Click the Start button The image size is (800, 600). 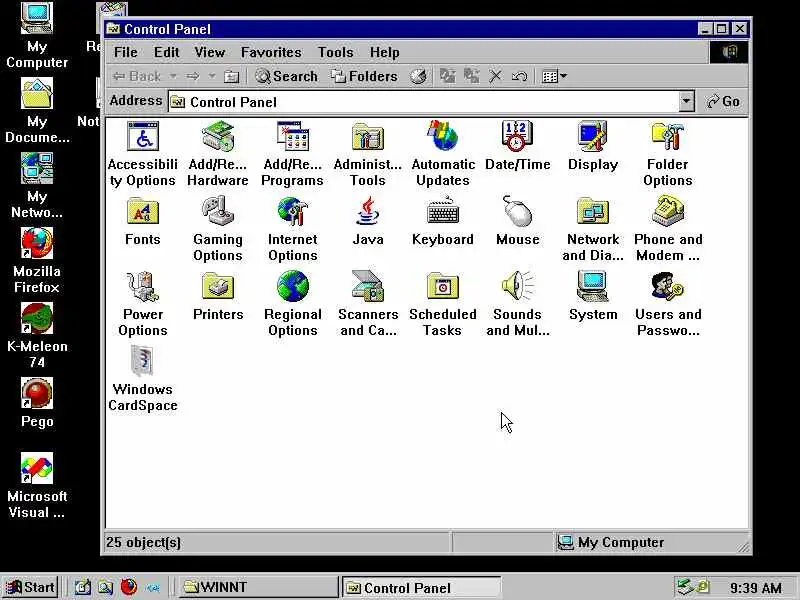coord(31,587)
